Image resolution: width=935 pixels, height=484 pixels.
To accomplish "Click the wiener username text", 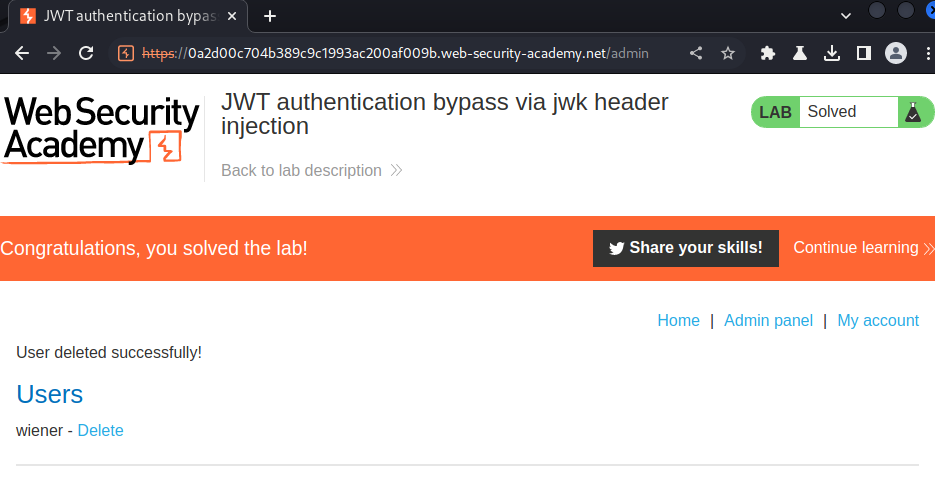I will (x=39, y=430).
